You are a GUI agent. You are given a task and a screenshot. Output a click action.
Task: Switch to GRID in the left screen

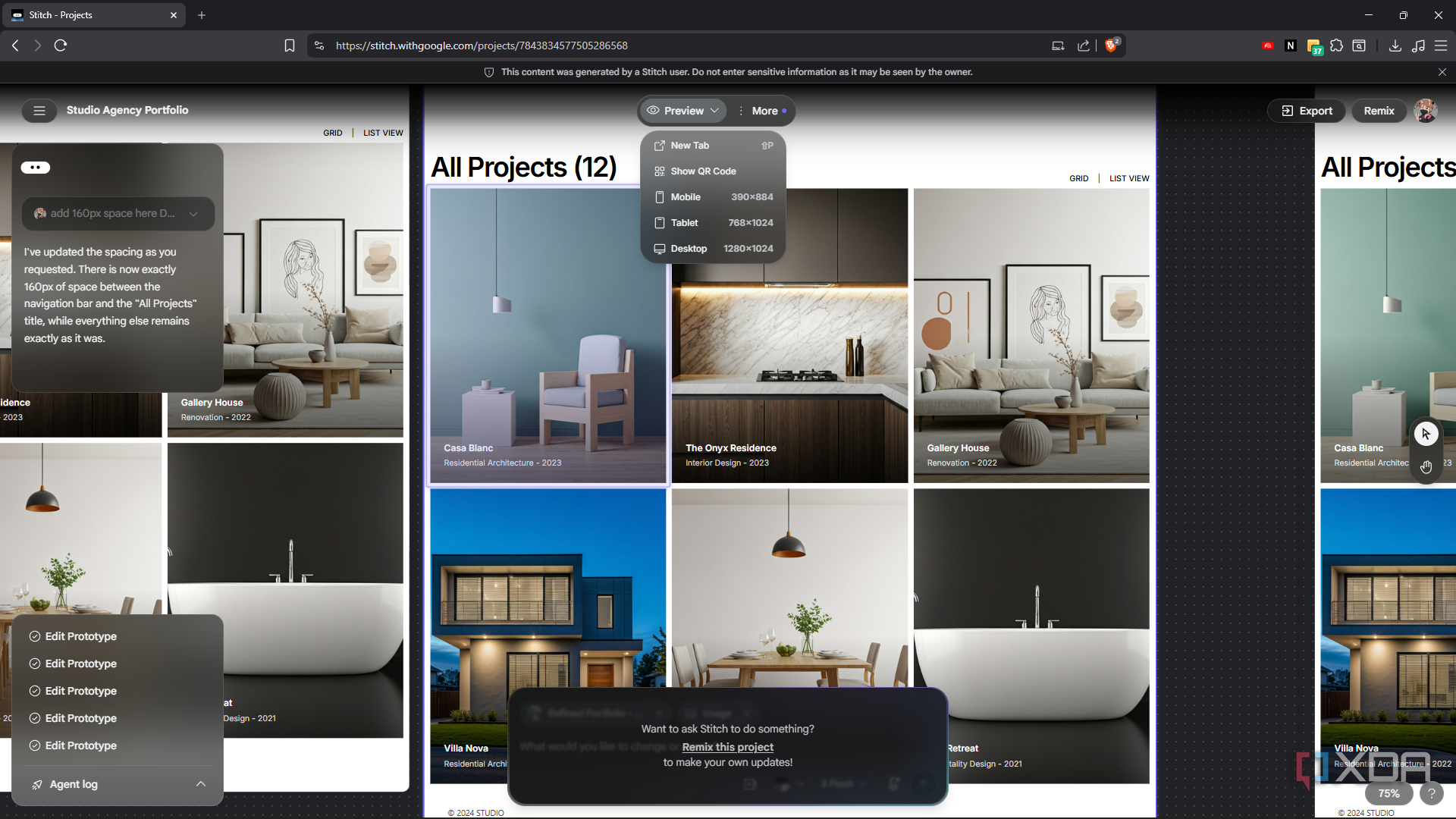pyautogui.click(x=333, y=133)
